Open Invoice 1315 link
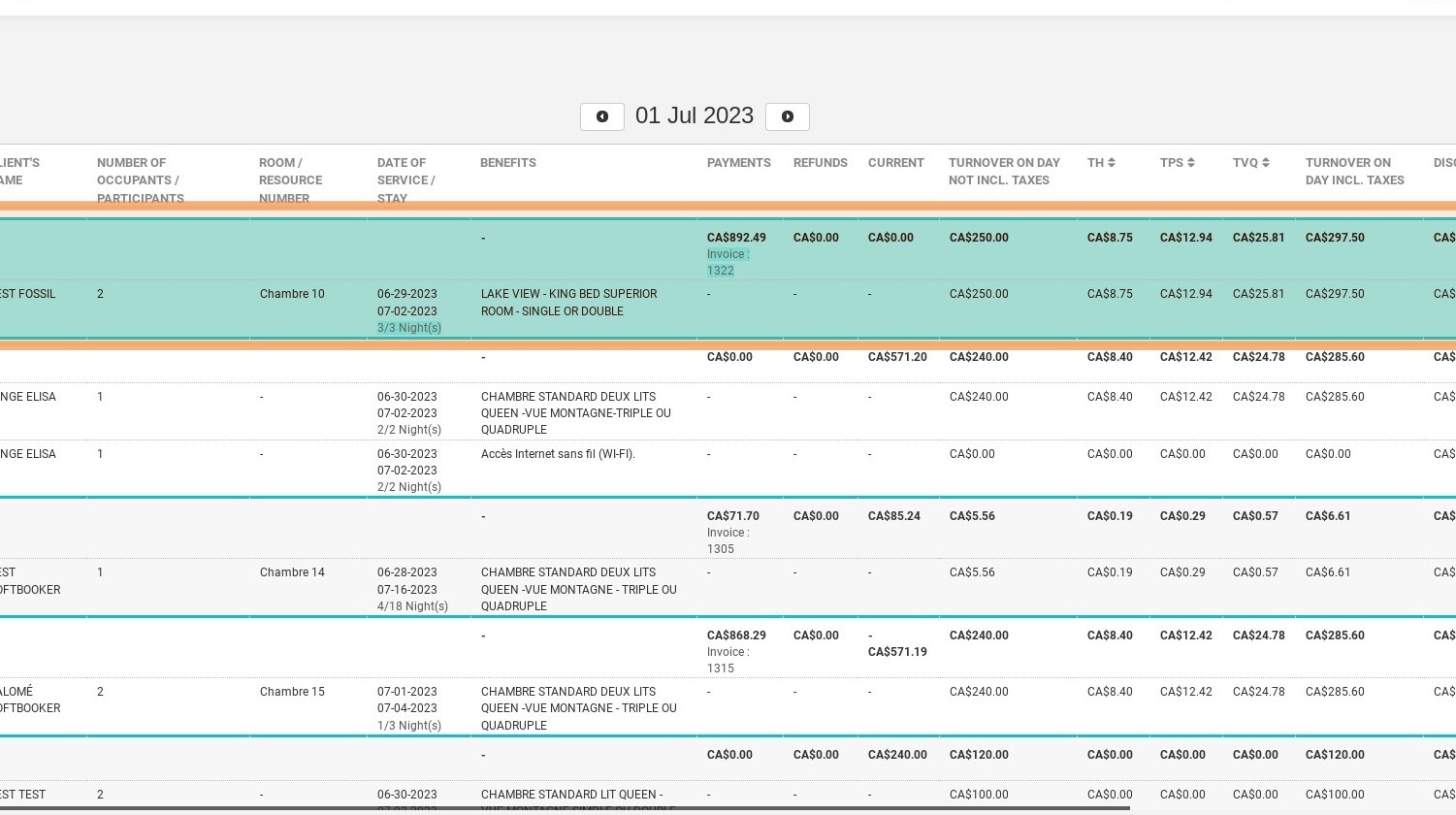This screenshot has height=815, width=1456. coord(728,660)
